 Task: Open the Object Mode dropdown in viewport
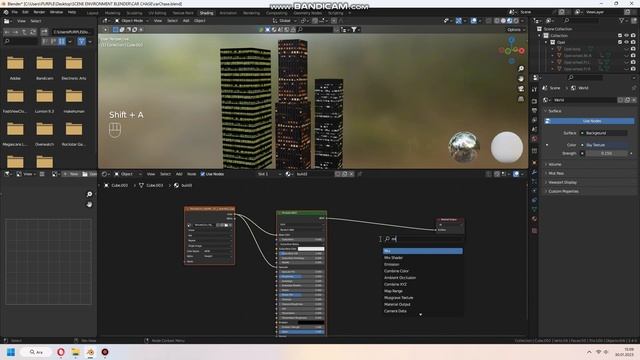tap(132, 21)
